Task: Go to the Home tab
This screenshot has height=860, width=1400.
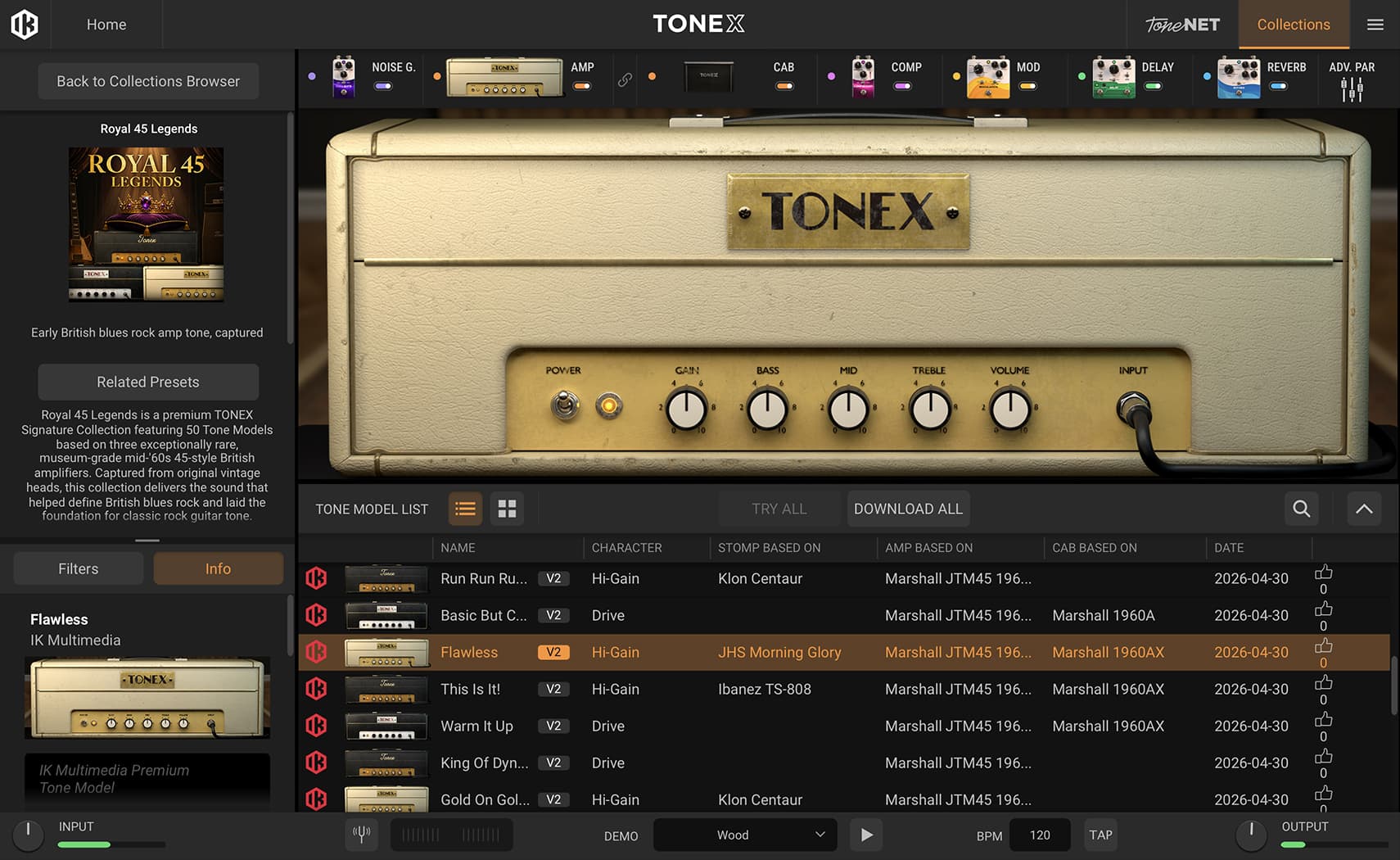Action: pyautogui.click(x=106, y=25)
